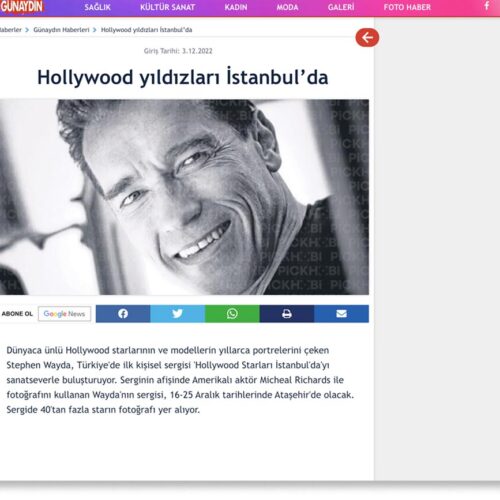This screenshot has width=500, height=500.
Task: Click the Günaydın site logo
Action: (22, 7)
